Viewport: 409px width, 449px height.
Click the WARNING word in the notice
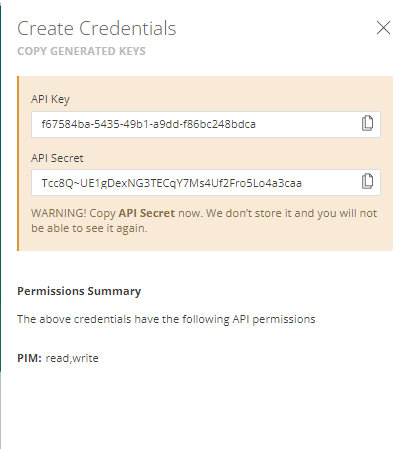point(59,213)
